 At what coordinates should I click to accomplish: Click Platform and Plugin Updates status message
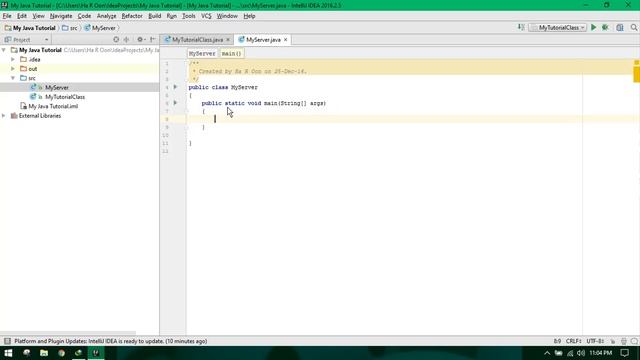[111, 341]
